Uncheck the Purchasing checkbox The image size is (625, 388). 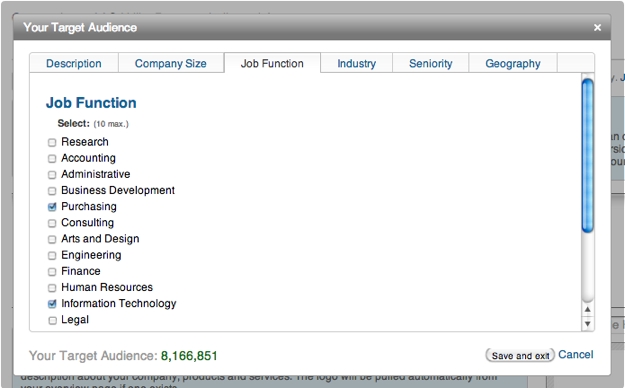pos(52,207)
